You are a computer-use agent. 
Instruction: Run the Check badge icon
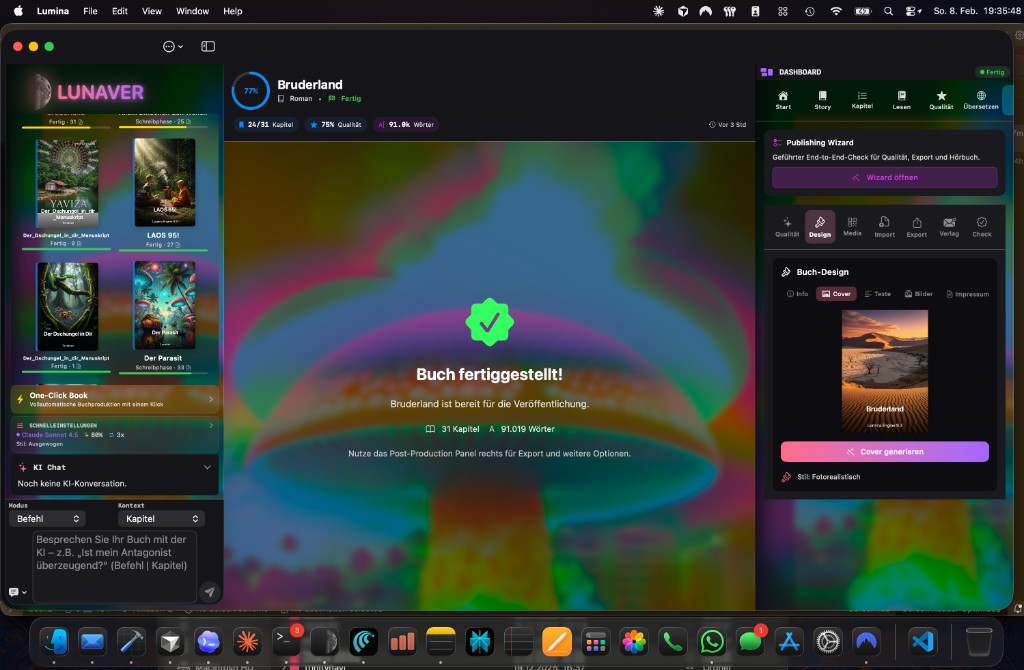click(980, 226)
